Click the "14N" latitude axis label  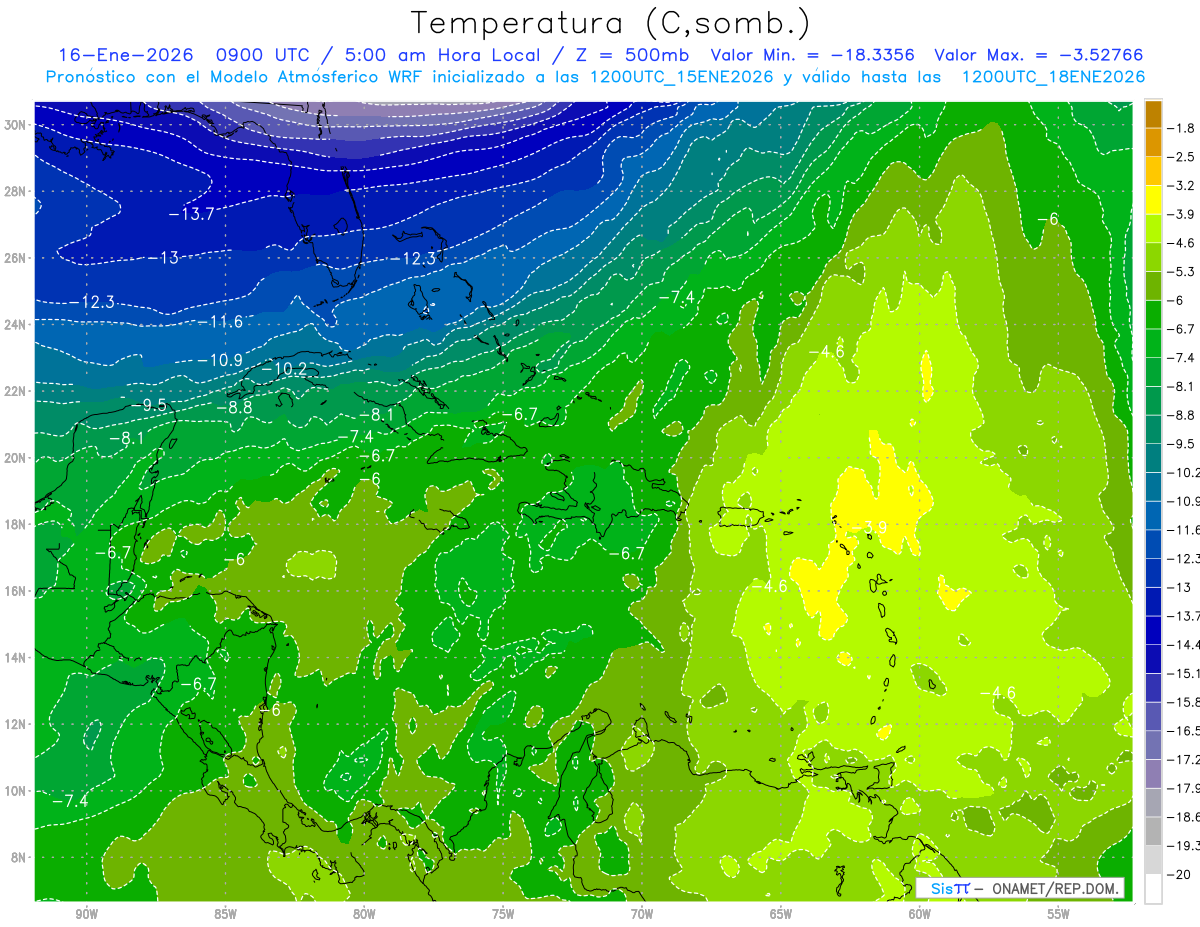(x=15, y=657)
